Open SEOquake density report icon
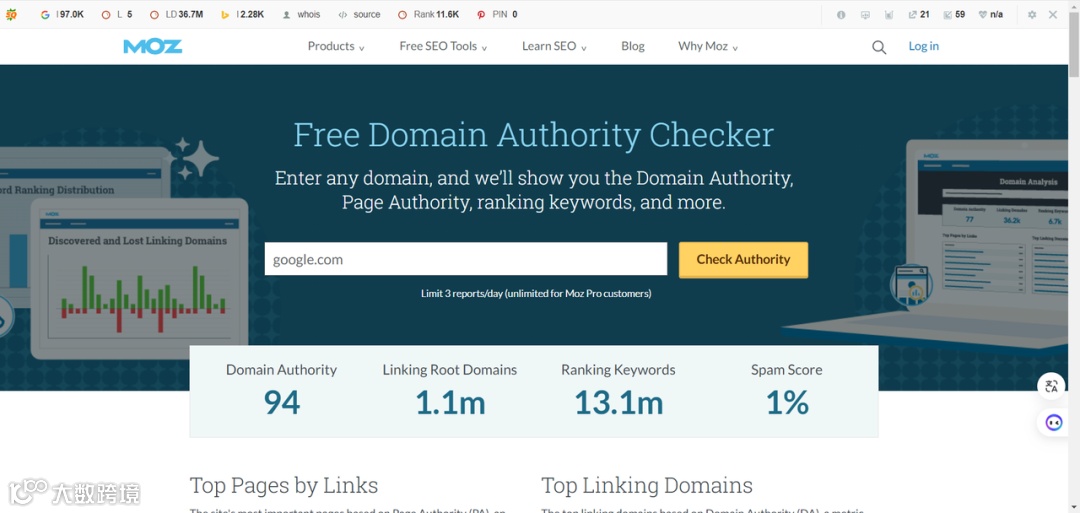Viewport: 1080px width, 513px height. coord(889,14)
